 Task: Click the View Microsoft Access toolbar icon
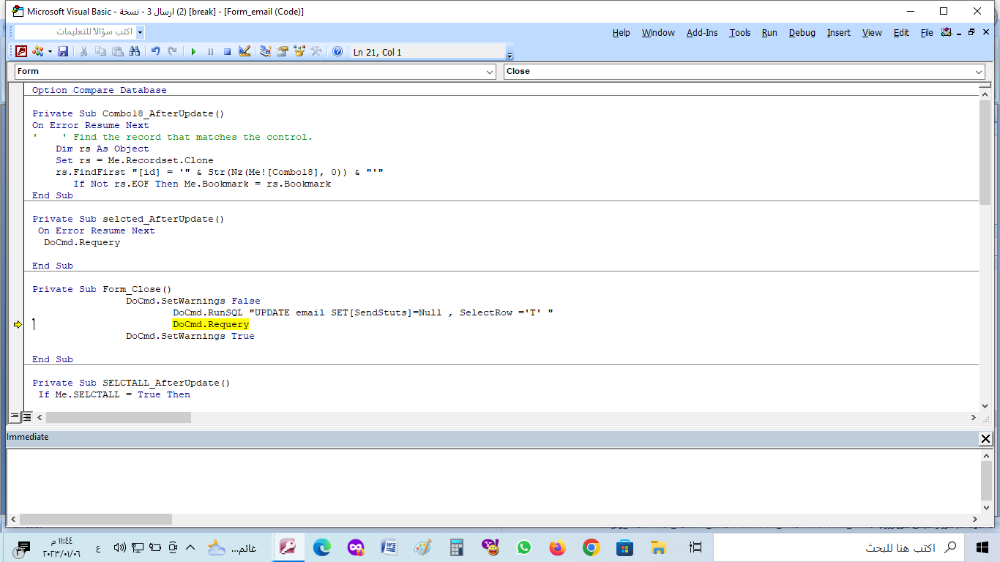(21, 52)
